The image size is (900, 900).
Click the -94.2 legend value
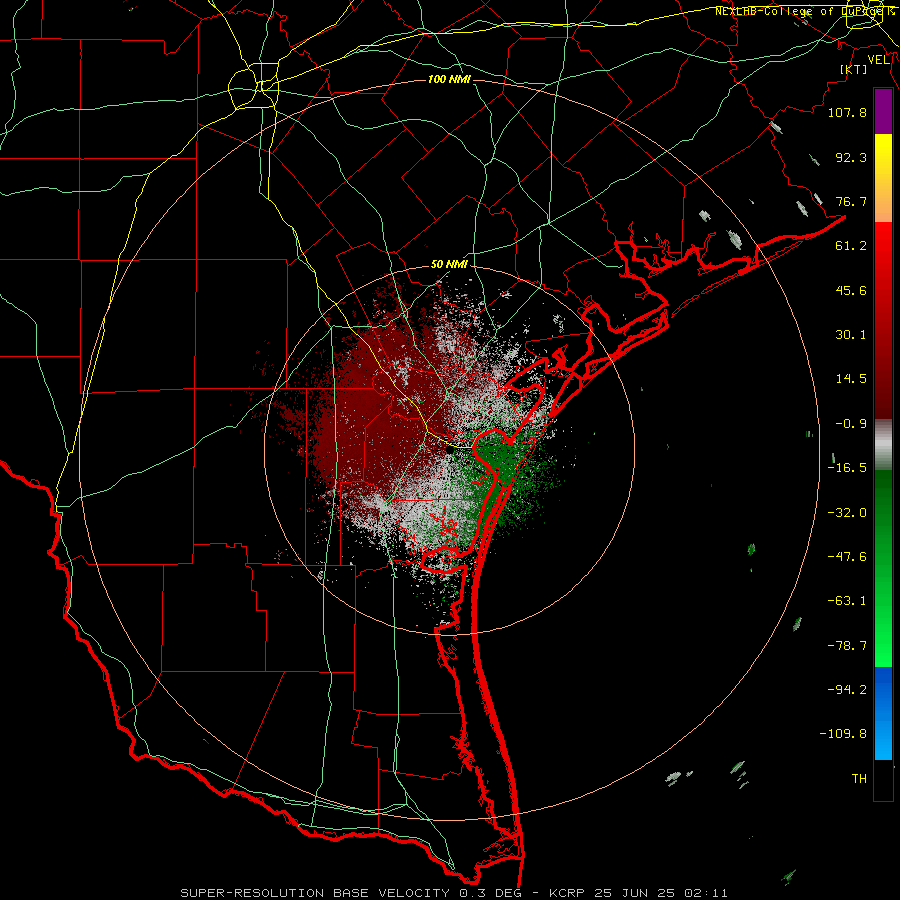coord(847,689)
